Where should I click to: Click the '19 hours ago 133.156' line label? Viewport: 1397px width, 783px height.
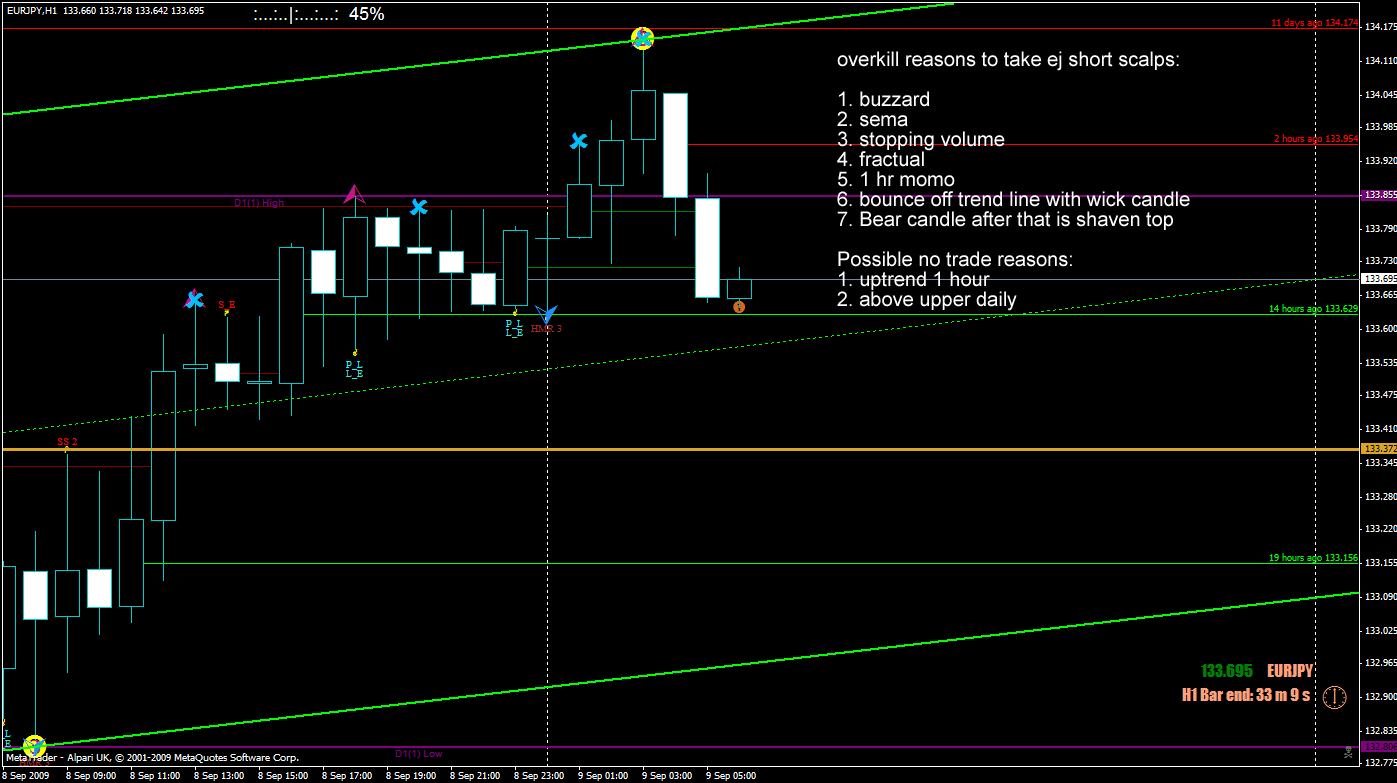click(1313, 557)
